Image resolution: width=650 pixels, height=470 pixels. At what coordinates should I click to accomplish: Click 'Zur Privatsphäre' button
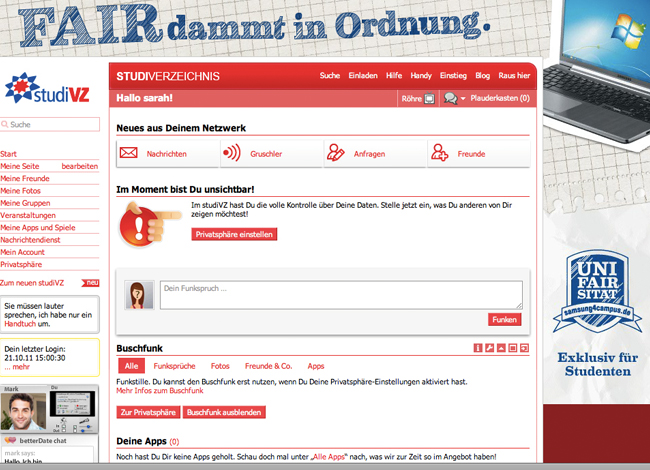point(148,412)
